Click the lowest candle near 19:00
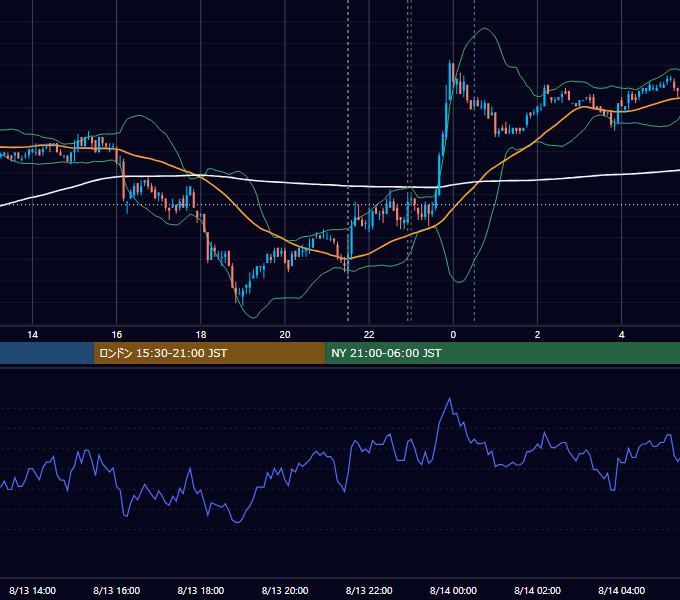The image size is (680, 600). point(242,295)
